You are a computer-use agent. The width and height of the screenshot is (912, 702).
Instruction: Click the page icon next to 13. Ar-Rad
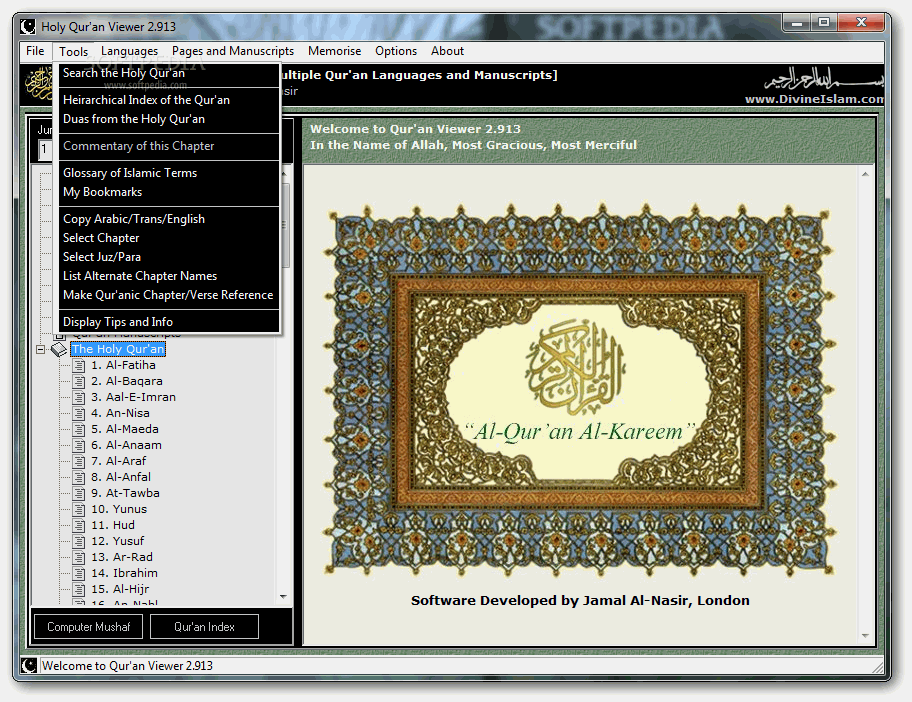[79, 558]
